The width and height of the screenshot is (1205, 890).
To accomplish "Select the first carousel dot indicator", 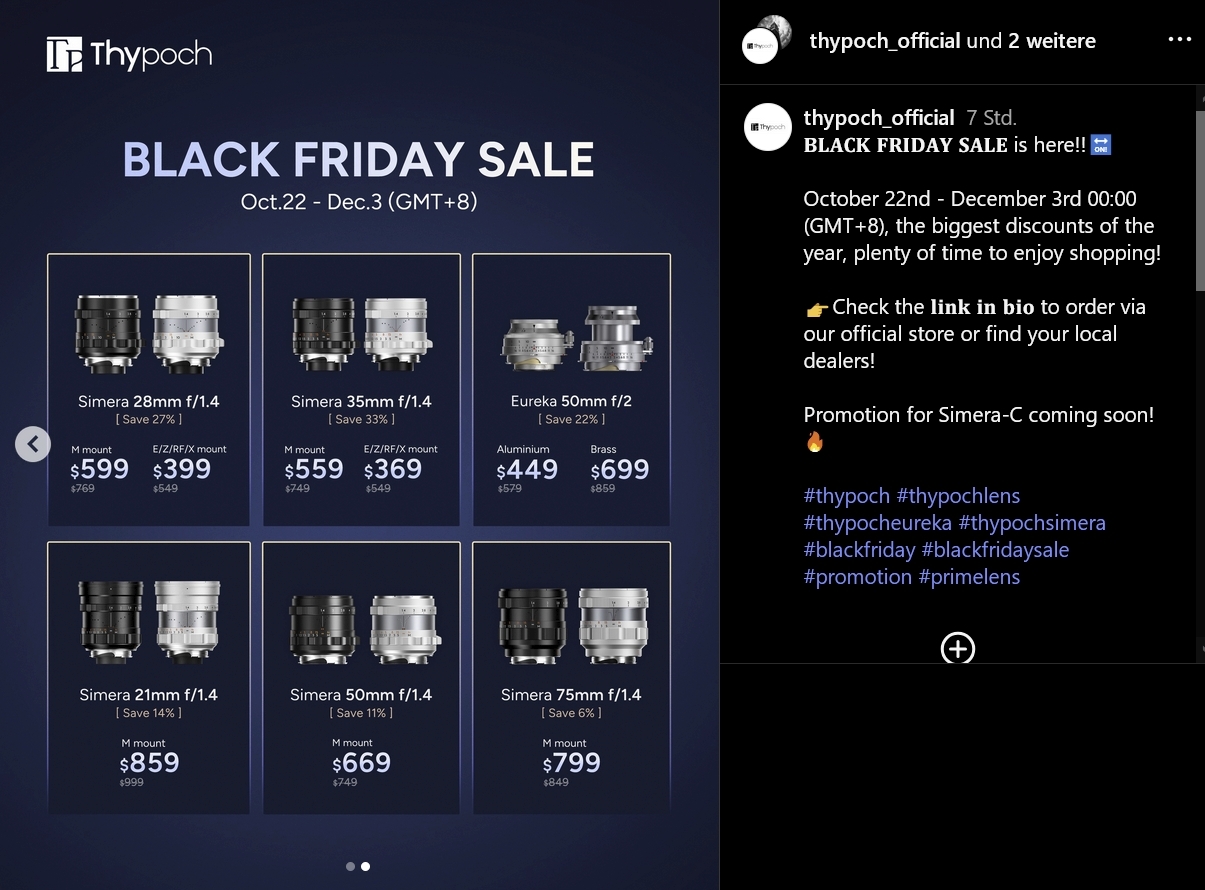I will pos(350,866).
